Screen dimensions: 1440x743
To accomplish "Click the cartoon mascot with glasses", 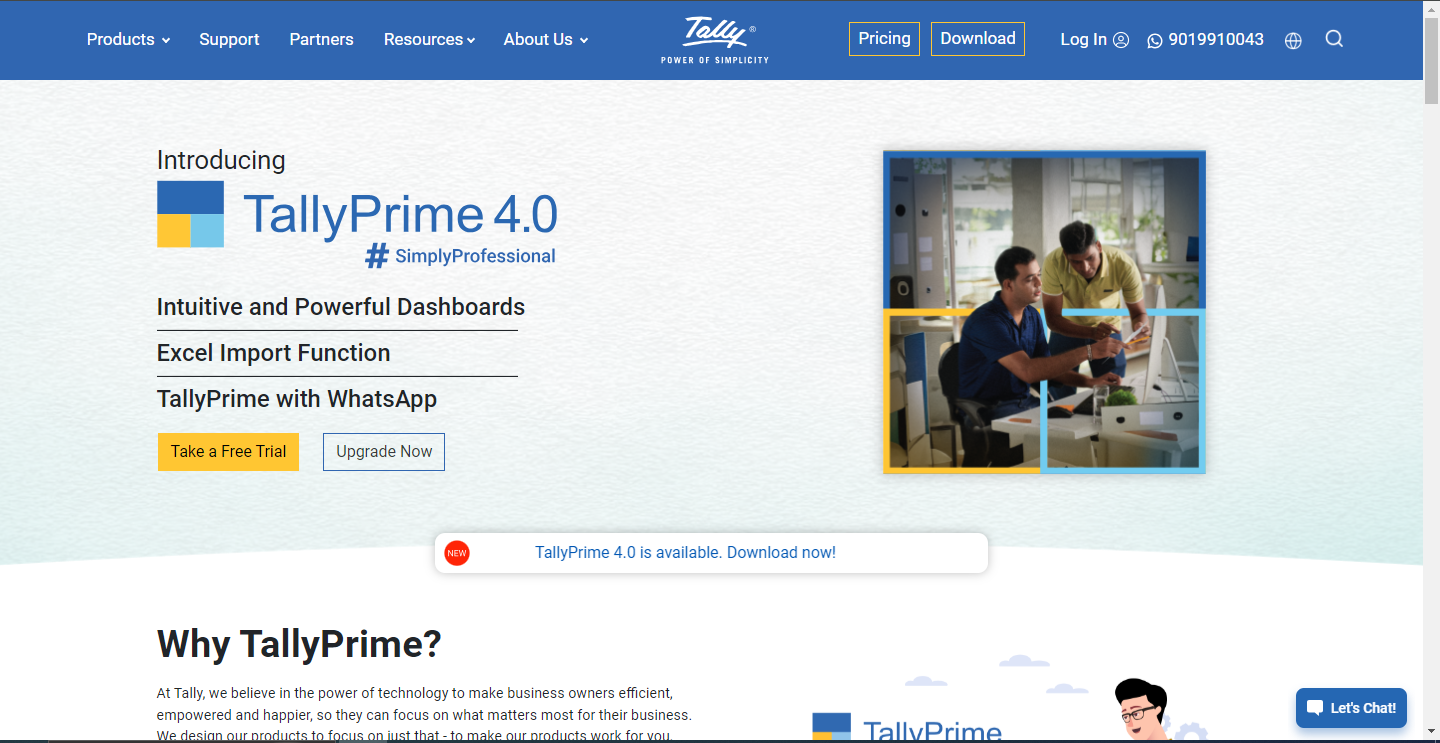I will (1140, 710).
